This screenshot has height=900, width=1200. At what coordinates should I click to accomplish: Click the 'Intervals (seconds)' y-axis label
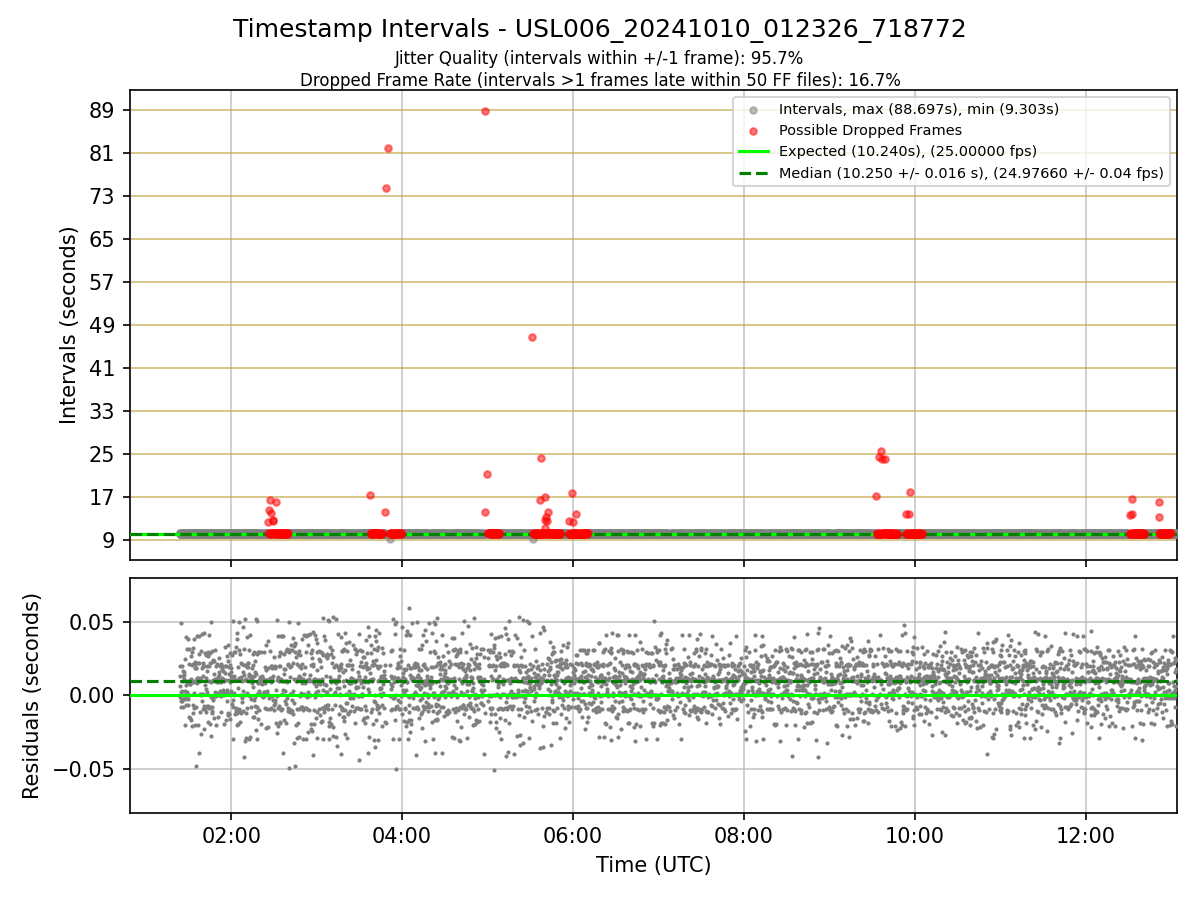(68, 325)
